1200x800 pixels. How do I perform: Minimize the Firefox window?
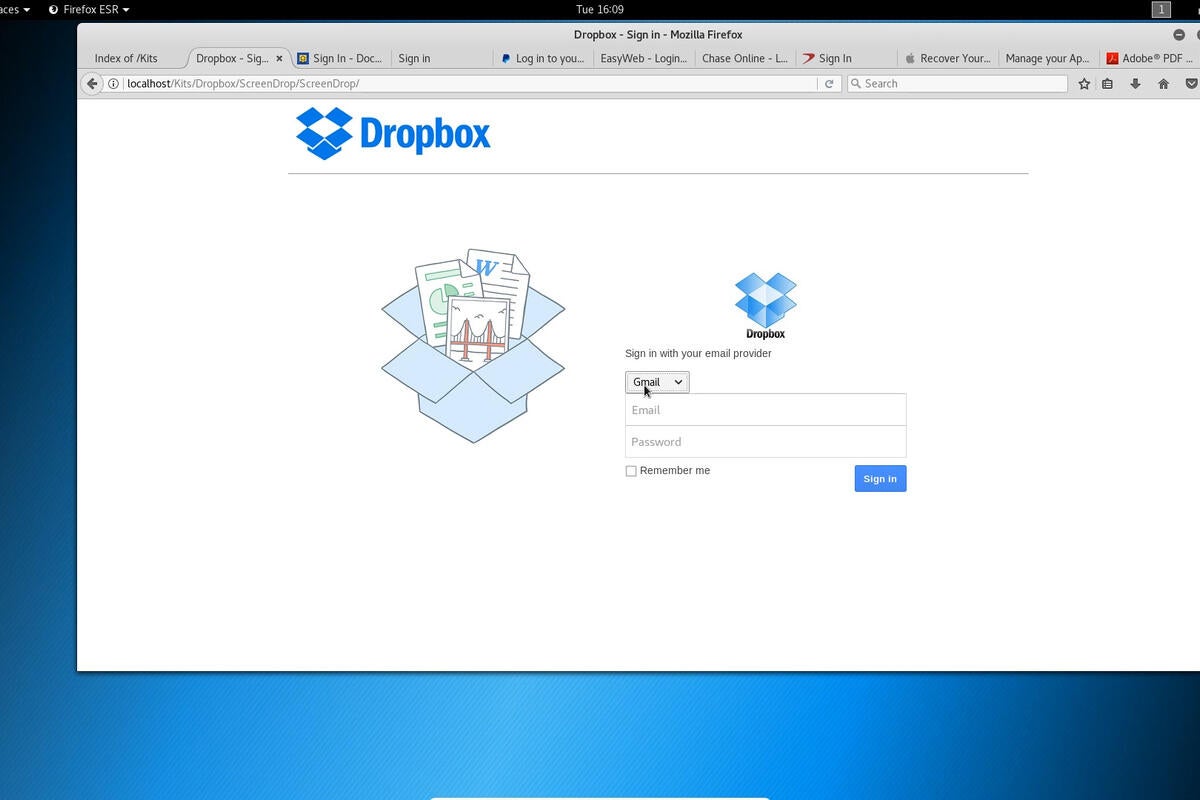(x=1179, y=35)
